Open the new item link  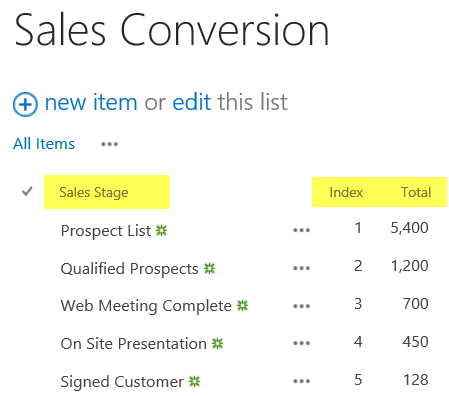click(91, 102)
